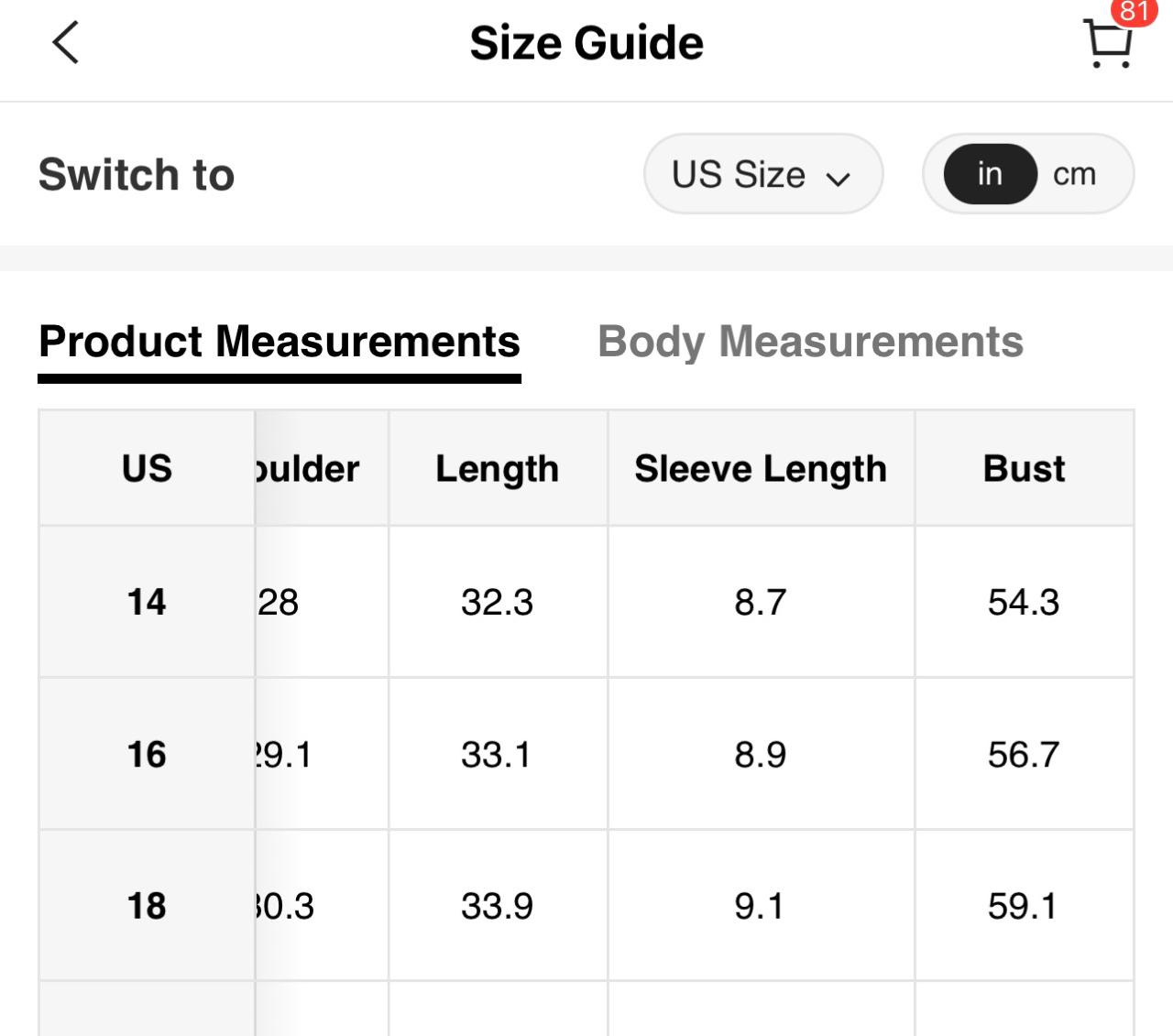Click the Switch to label
Image resolution: width=1173 pixels, height=1036 pixels.
tap(137, 174)
